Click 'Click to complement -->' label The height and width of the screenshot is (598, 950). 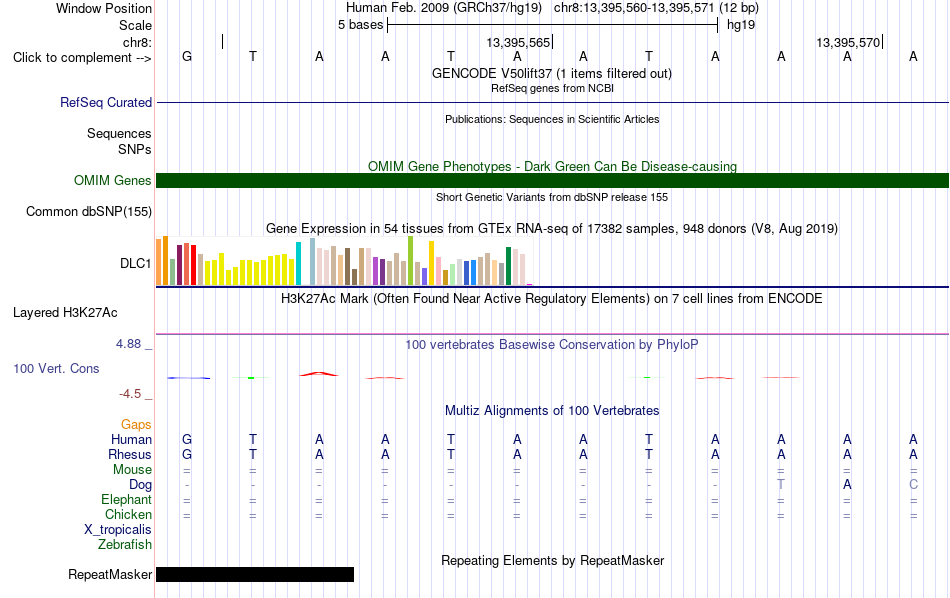[82, 58]
